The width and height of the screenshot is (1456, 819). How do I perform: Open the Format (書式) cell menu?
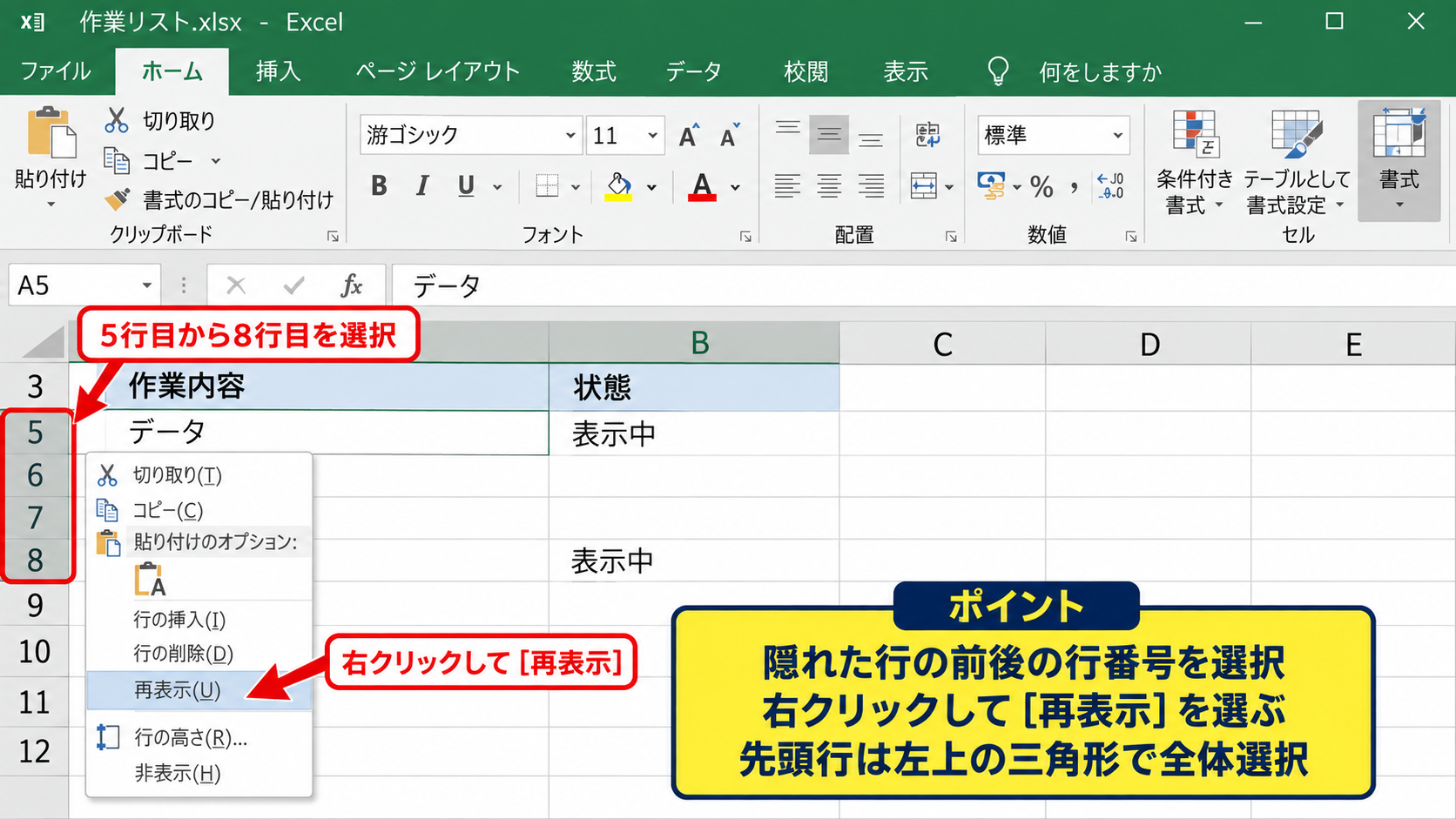point(1399,160)
